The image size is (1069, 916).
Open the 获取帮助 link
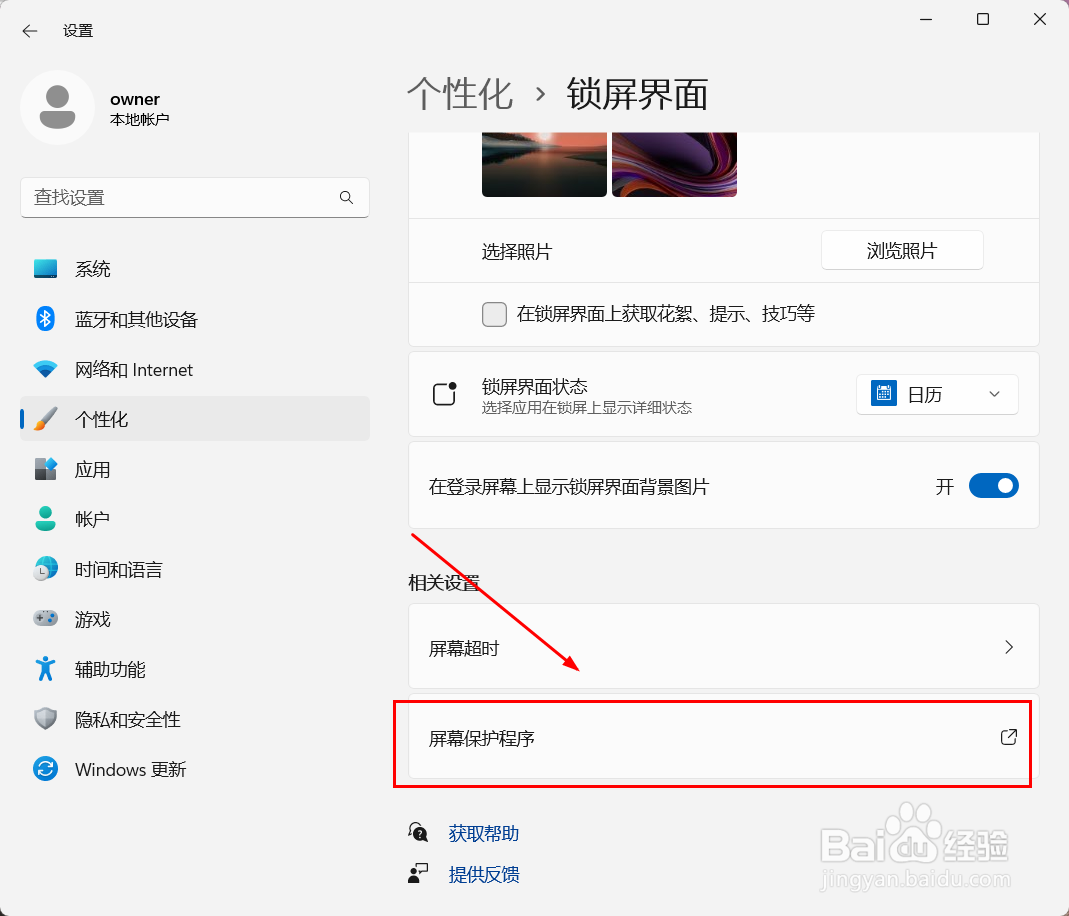(x=483, y=831)
